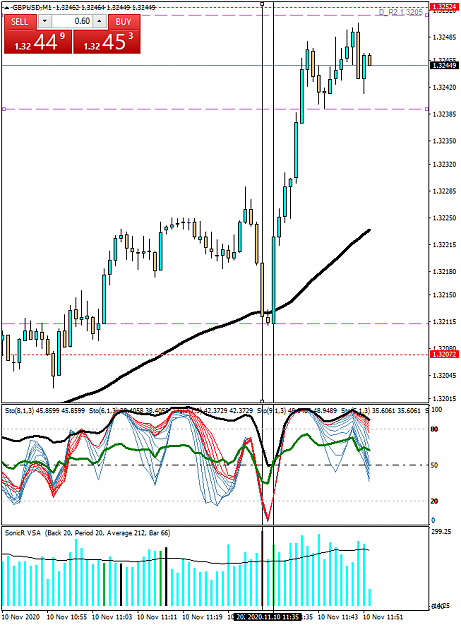Click the 1.32250 price scale value
The height and width of the screenshot is (625, 461).
click(x=444, y=218)
